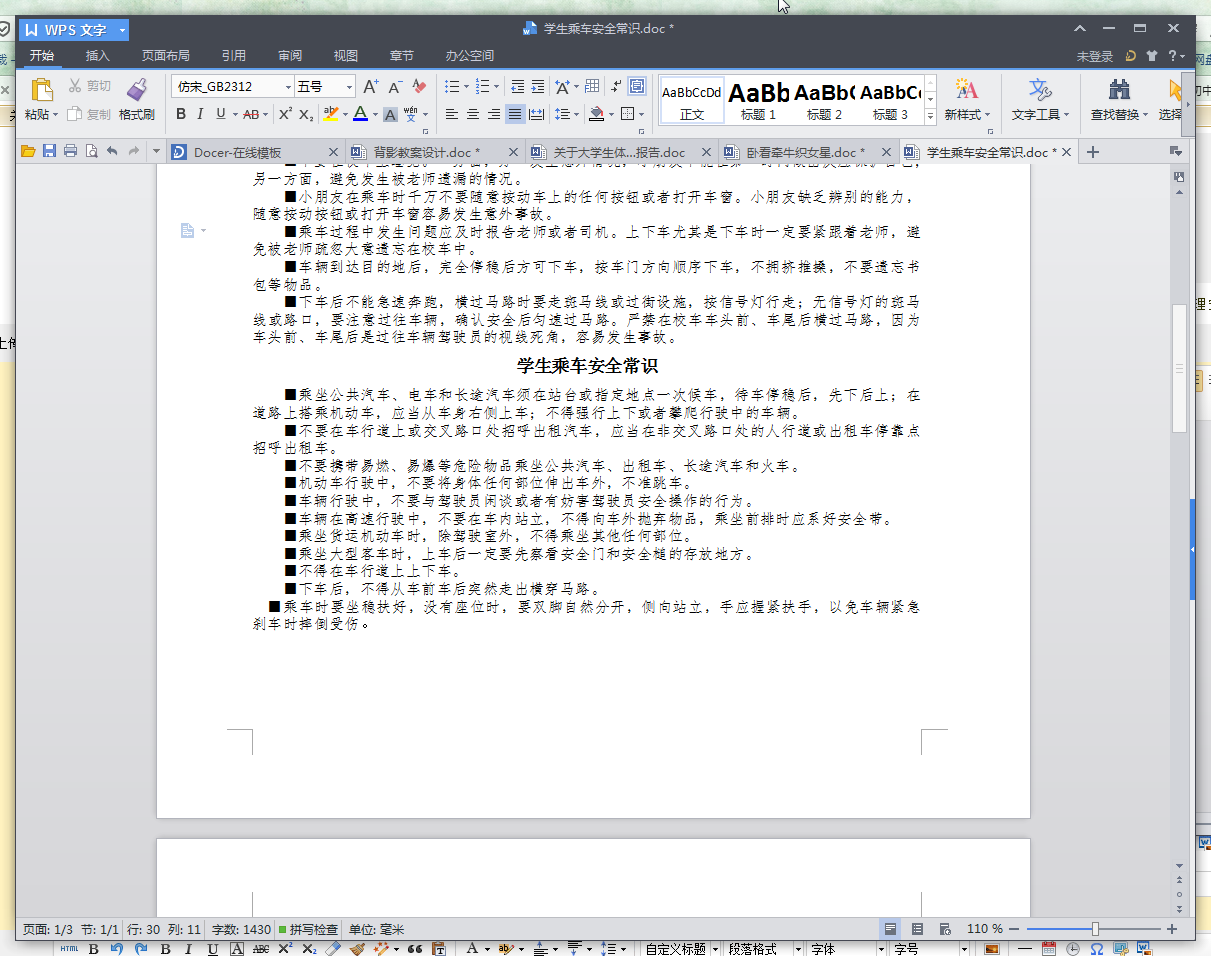Clear formatting with the eraser icon
This screenshot has height=956, width=1211.
[420, 87]
